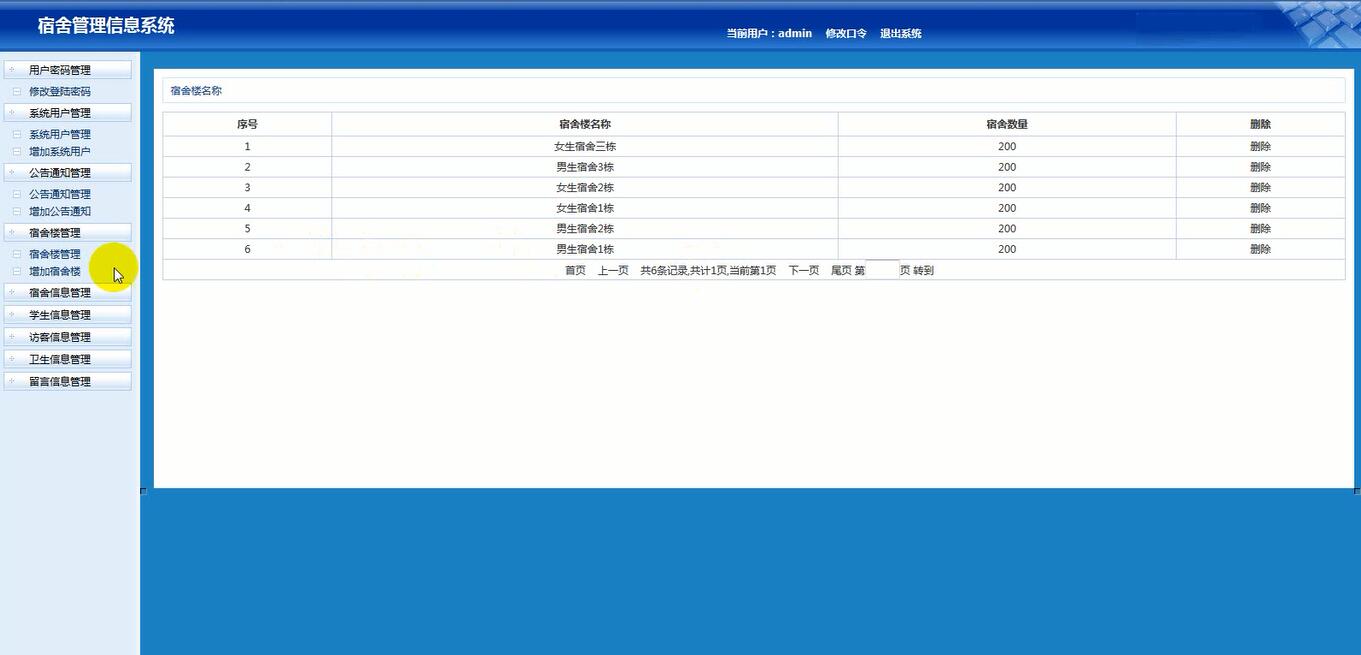The image size is (1361, 655).
Task: Click the 修改口令 link in header
Action: 846,34
